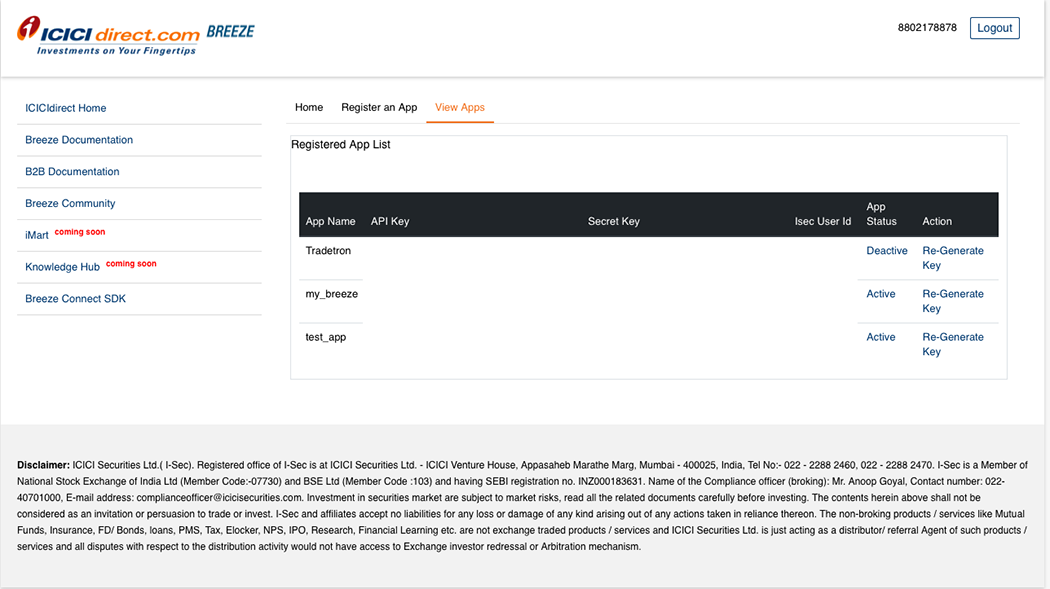
Task: Click Active status for my_breeze
Action: 881,294
